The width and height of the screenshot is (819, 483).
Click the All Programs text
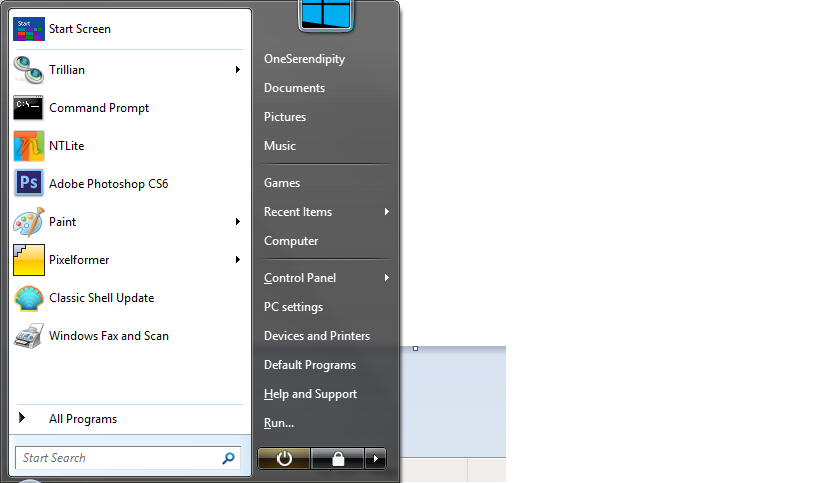click(83, 419)
